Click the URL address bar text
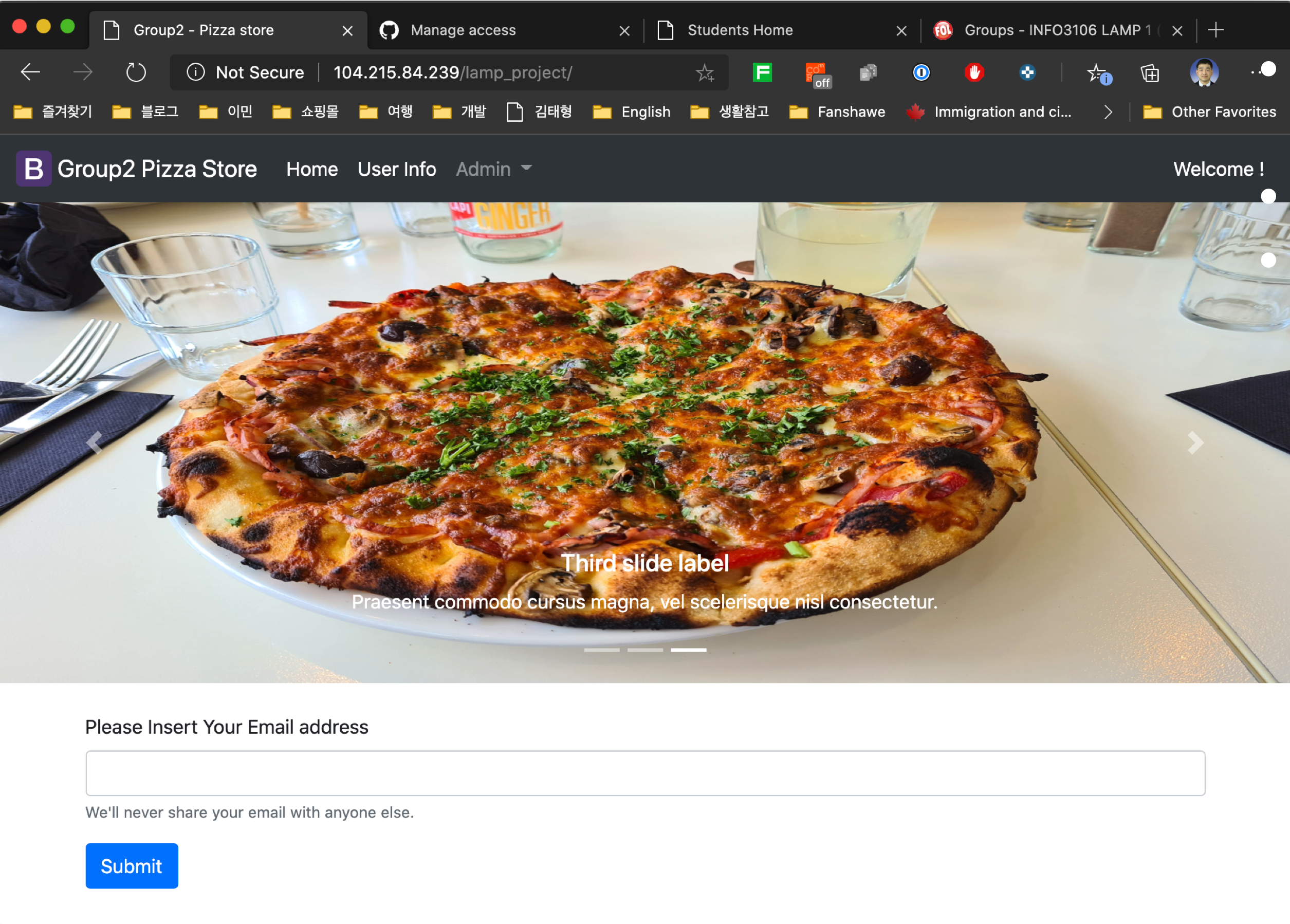 point(453,72)
